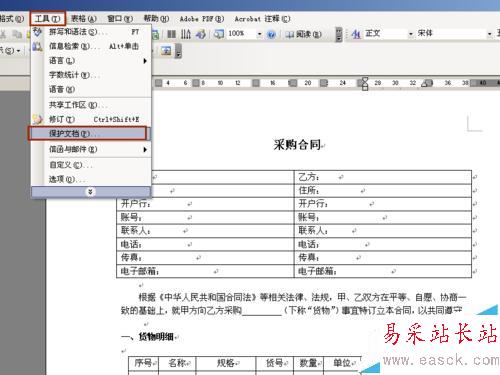The width and height of the screenshot is (500, 375).
Task: Open the Adobe PDF menu
Action: click(202, 19)
